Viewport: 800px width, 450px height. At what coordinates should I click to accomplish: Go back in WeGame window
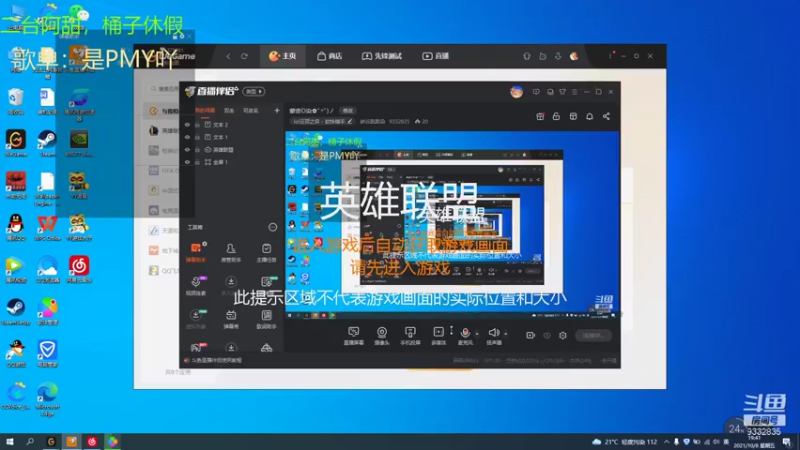pyautogui.click(x=228, y=56)
